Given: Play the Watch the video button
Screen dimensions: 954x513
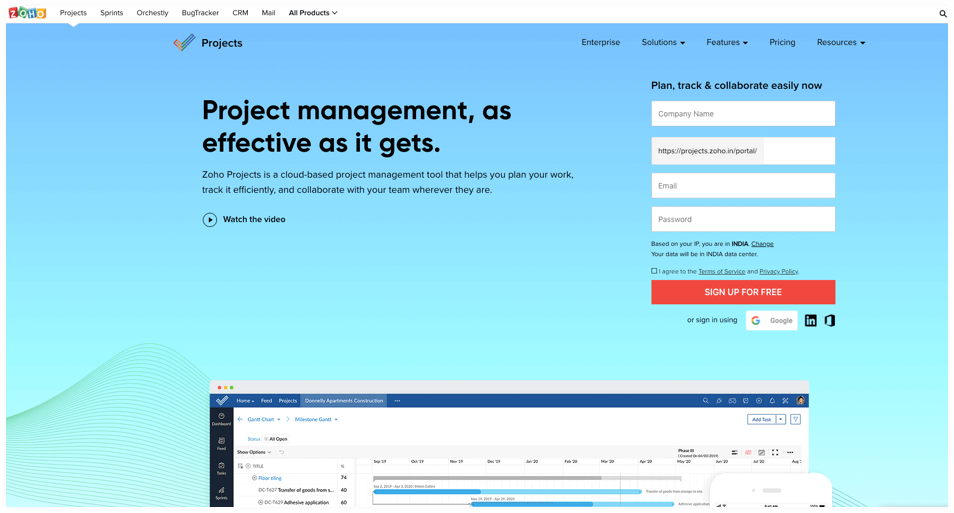Looking at the screenshot, I should pyautogui.click(x=244, y=220).
